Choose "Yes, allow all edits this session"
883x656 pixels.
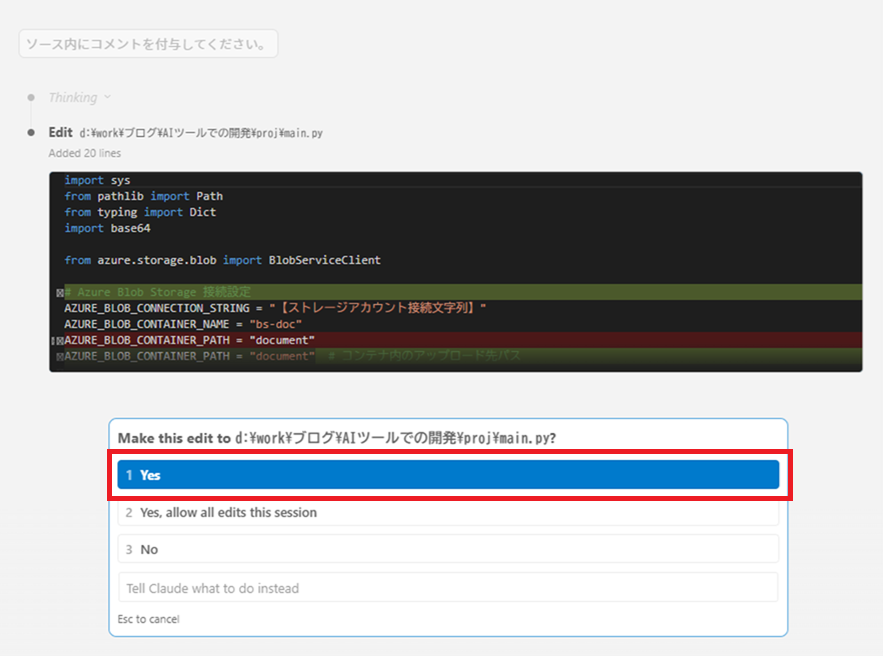[447, 512]
